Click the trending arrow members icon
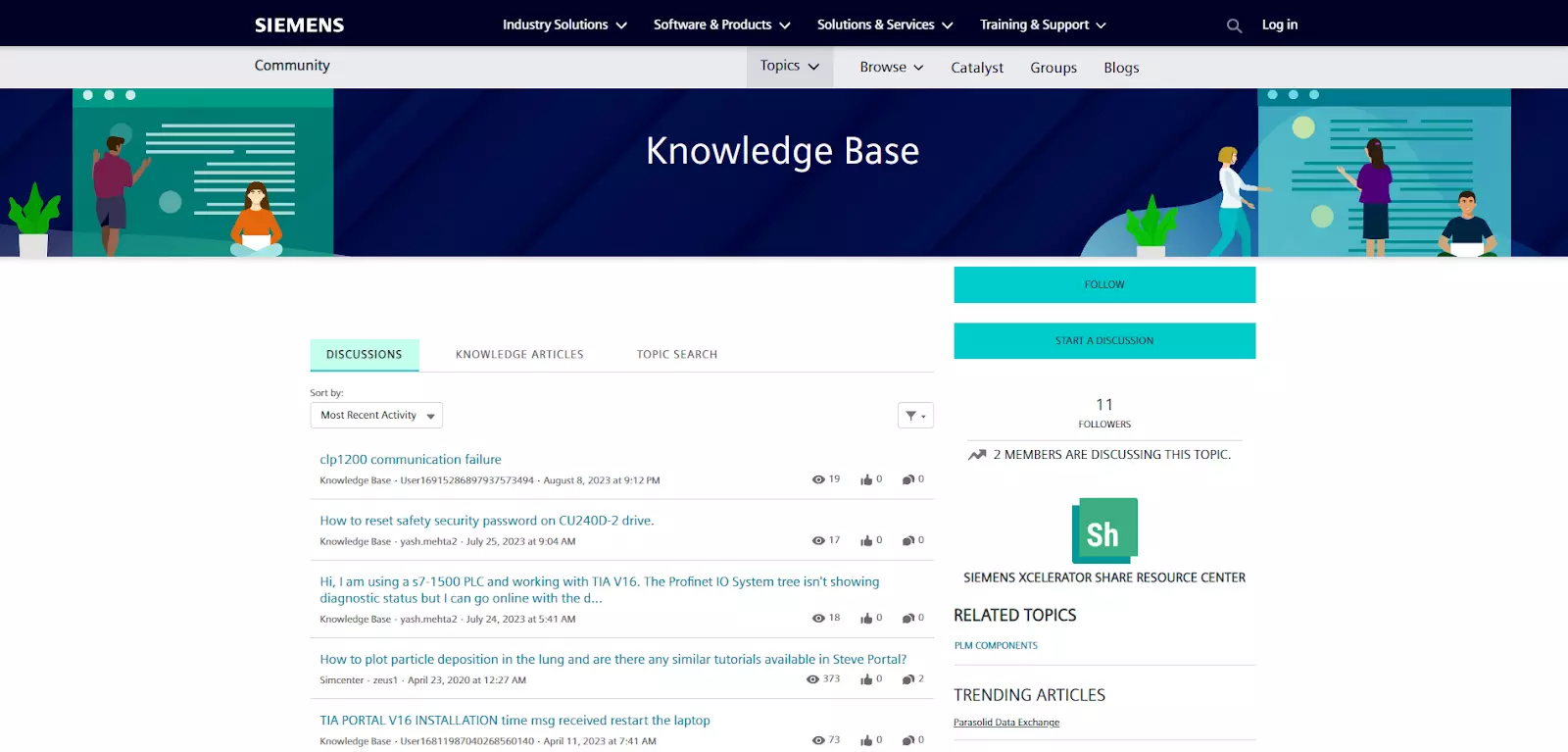Image resolution: width=1568 pixels, height=752 pixels. (x=977, y=455)
